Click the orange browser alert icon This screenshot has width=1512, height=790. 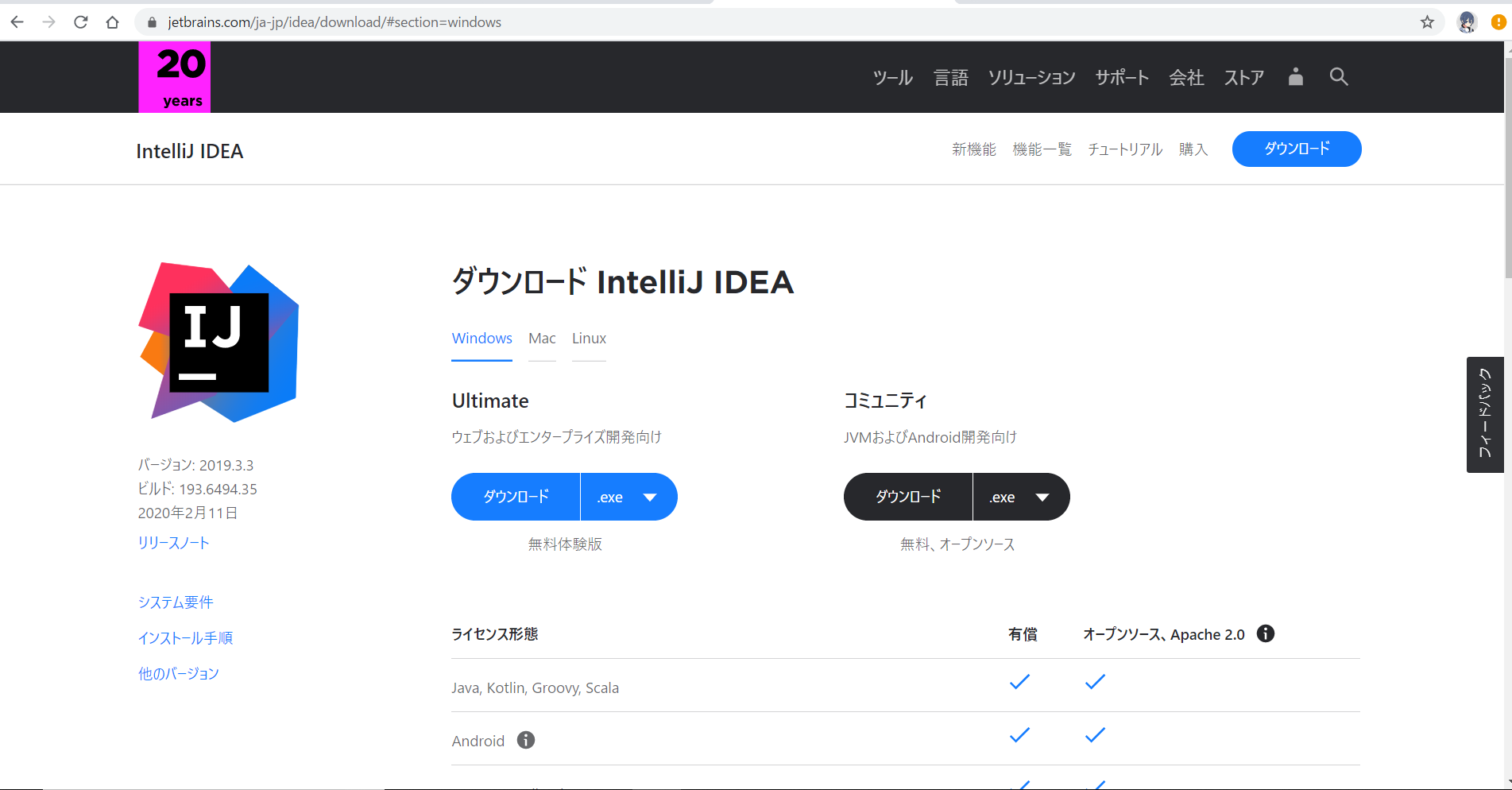(1499, 22)
